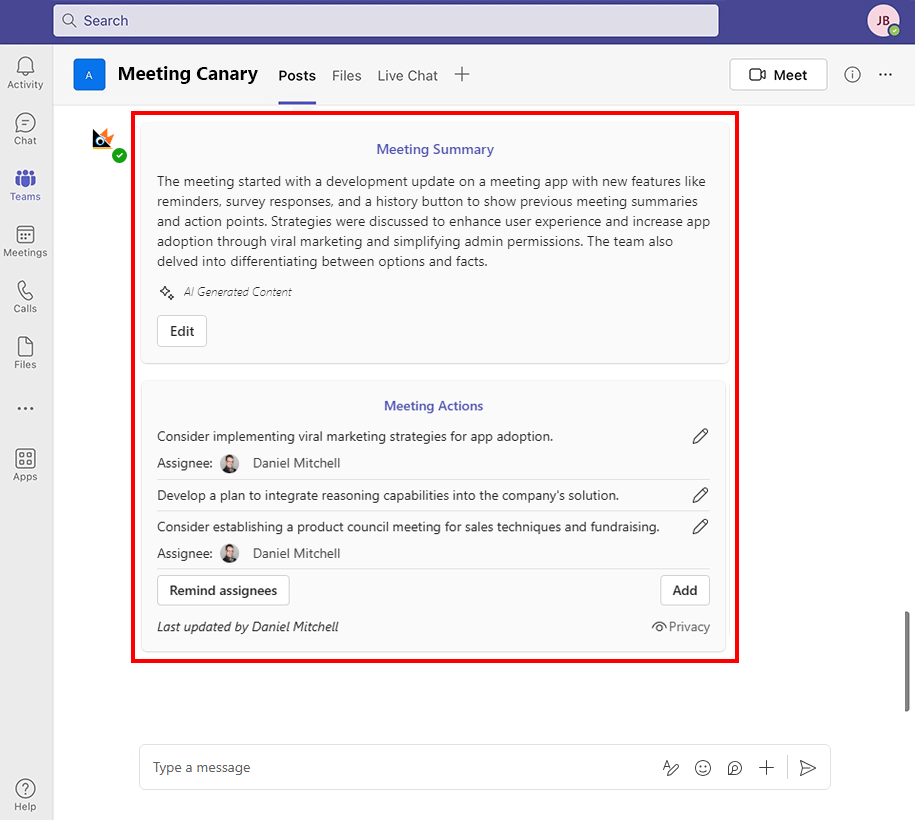
Task: Open the Teams section from the sidebar
Action: pyautogui.click(x=25, y=182)
